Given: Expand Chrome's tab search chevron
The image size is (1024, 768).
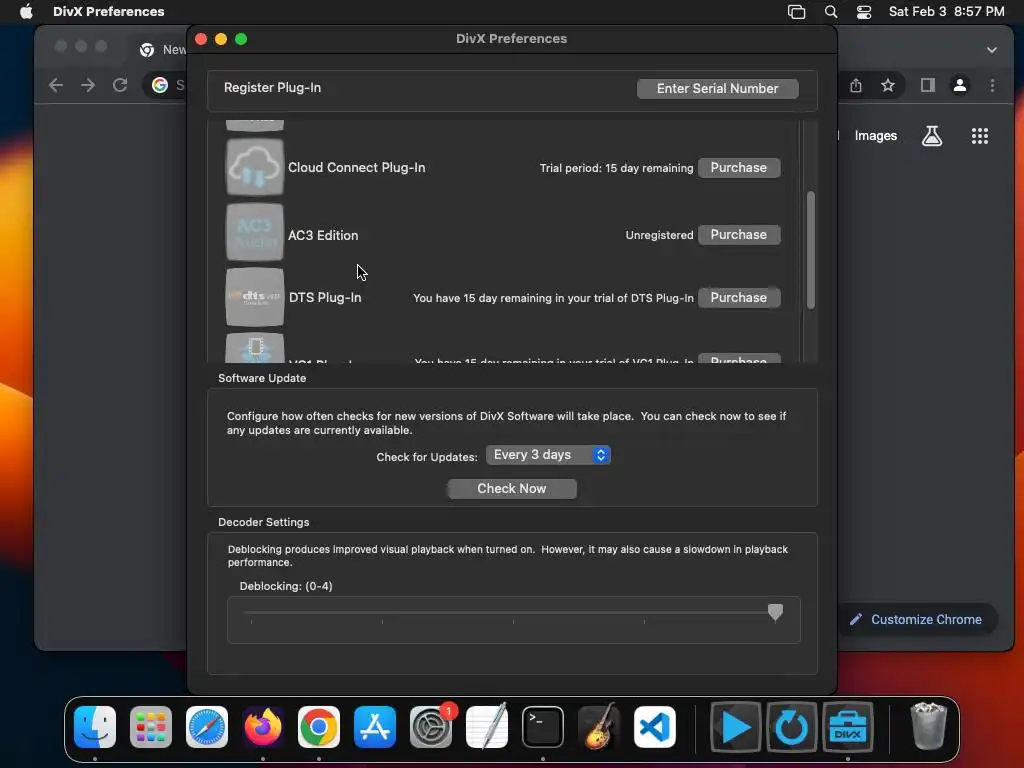Looking at the screenshot, I should [991, 50].
